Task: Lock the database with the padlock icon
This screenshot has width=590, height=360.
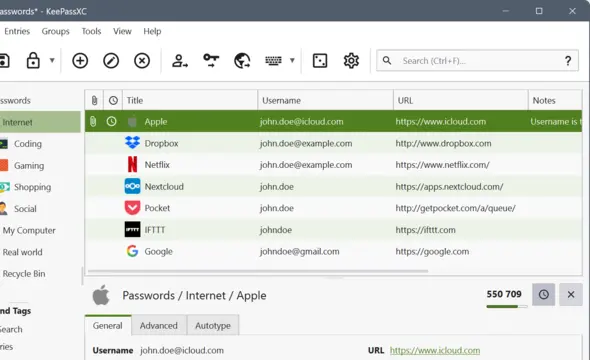Action: coord(33,60)
